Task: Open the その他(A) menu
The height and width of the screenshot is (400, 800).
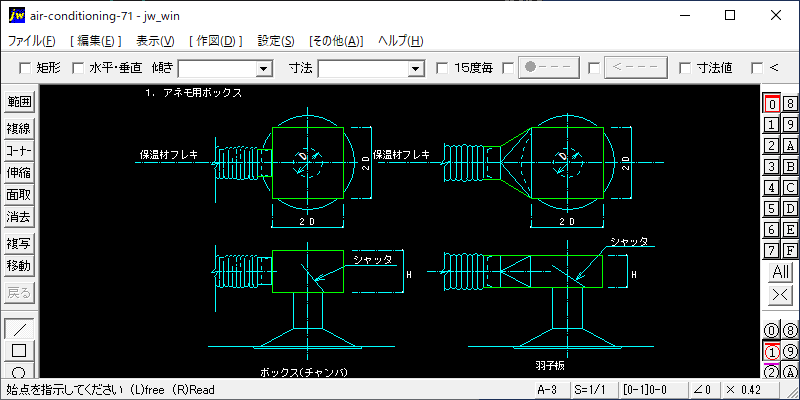Action: (x=336, y=41)
